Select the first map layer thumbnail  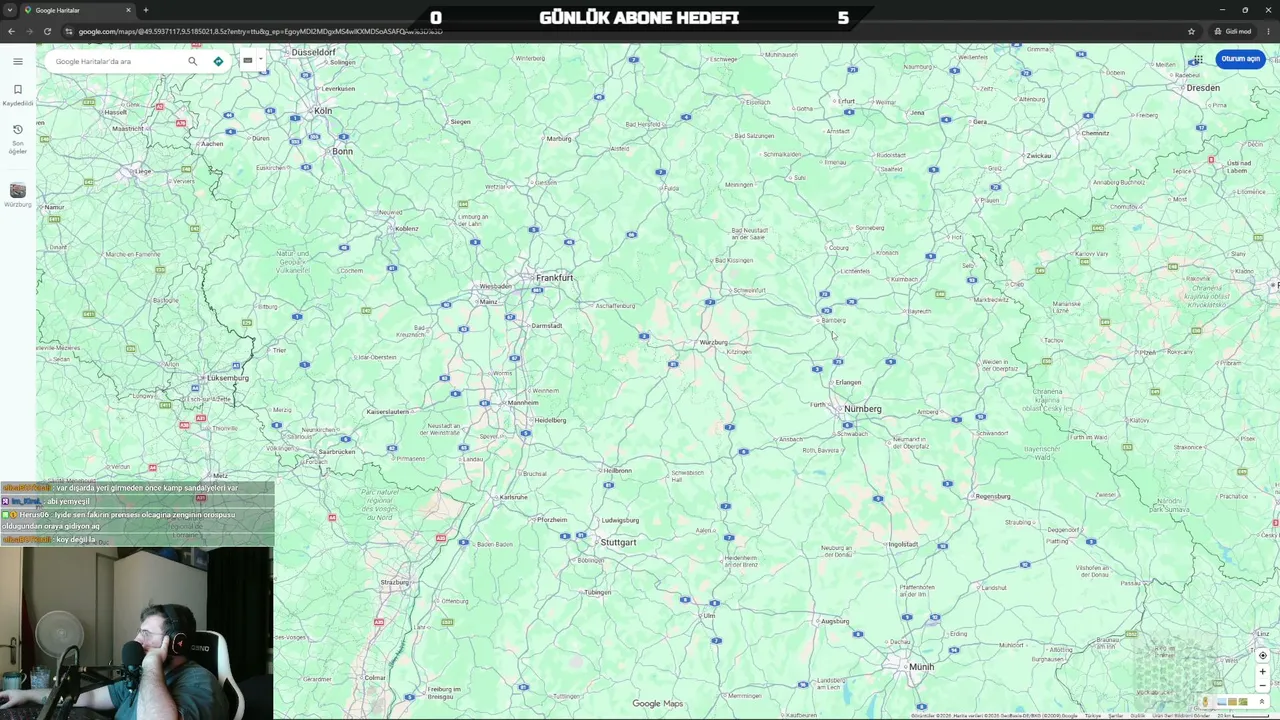1222,702
